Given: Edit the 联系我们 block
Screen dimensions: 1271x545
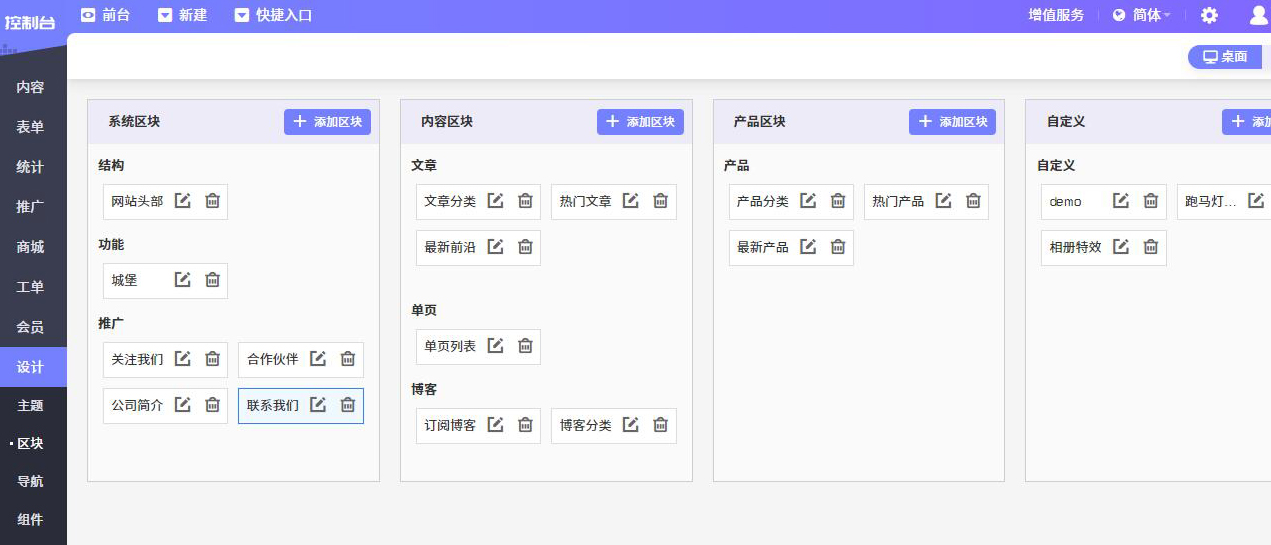Looking at the screenshot, I should [317, 404].
